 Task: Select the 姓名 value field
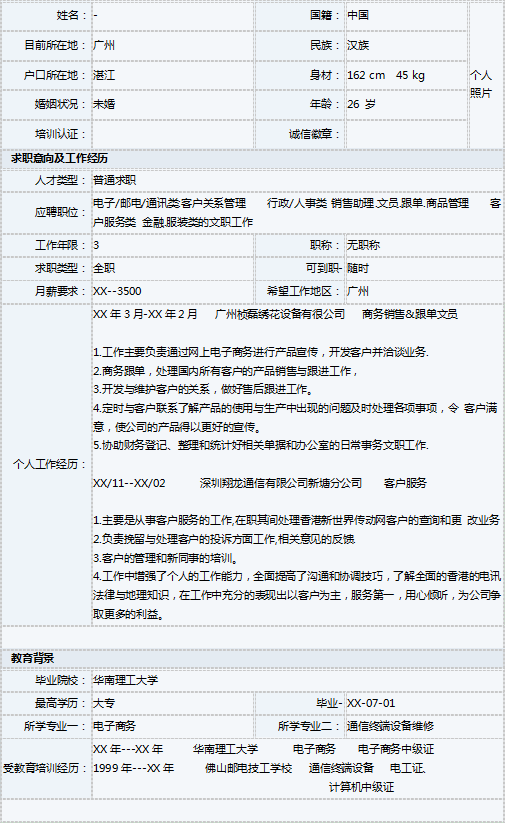[173, 15]
